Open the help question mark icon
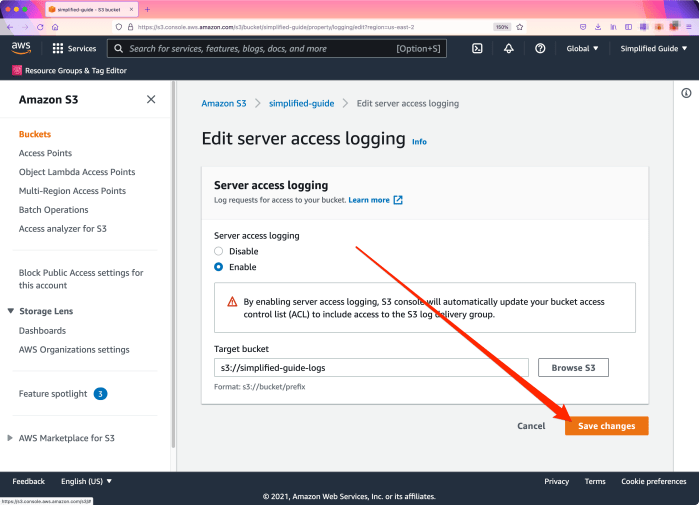Viewport: 699px width, 505px height. 540,49
